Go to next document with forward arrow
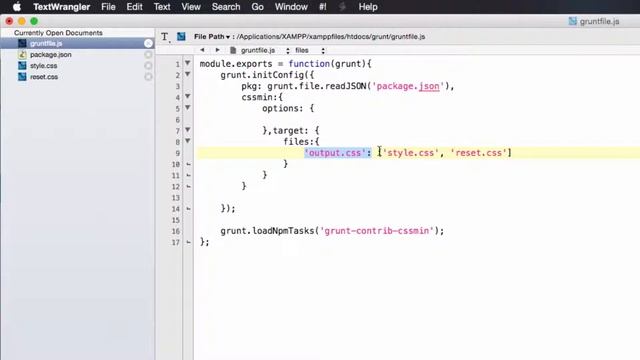Image resolution: width=640 pixels, height=360 pixels. (x=218, y=50)
